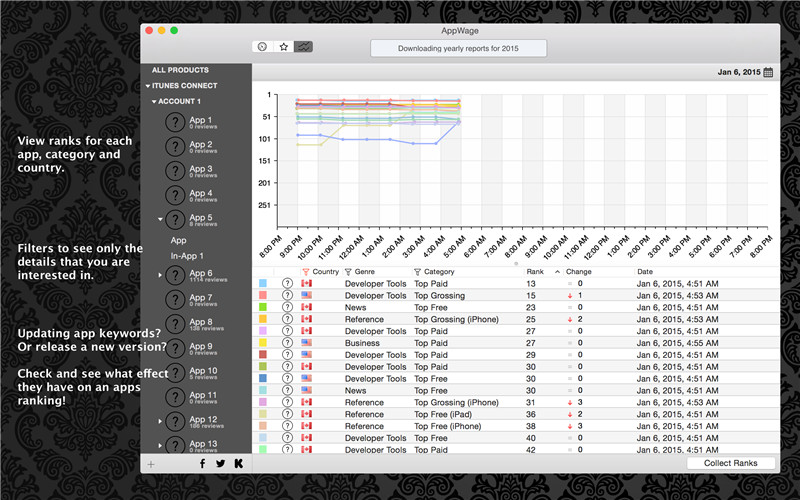The width and height of the screenshot is (800, 500).
Task: Open the Genre filter funnel
Action: (x=348, y=272)
